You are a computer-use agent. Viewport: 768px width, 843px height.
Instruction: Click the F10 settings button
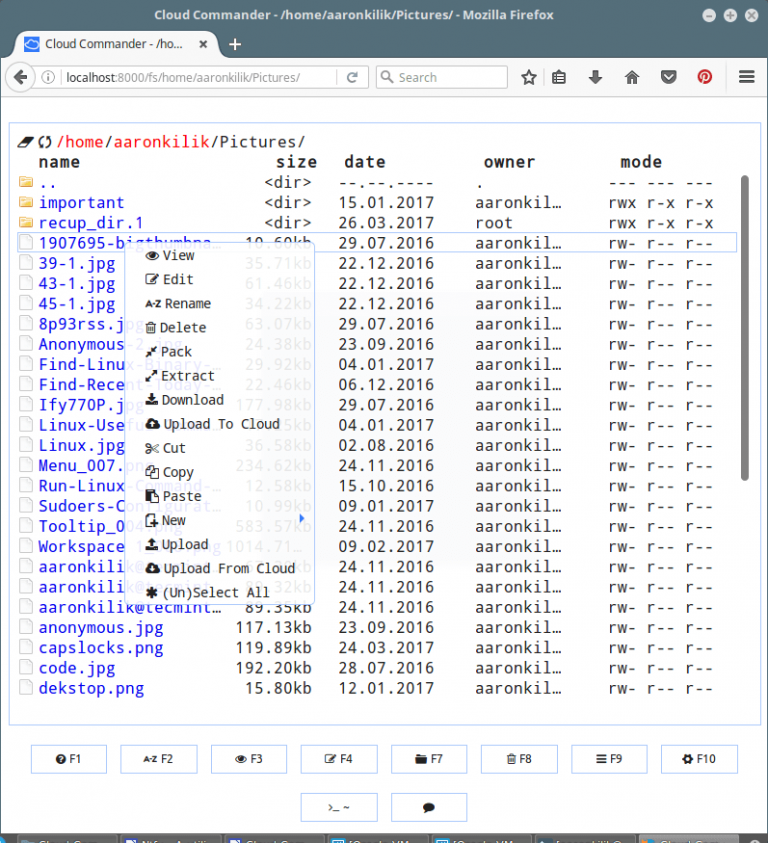tap(699, 759)
